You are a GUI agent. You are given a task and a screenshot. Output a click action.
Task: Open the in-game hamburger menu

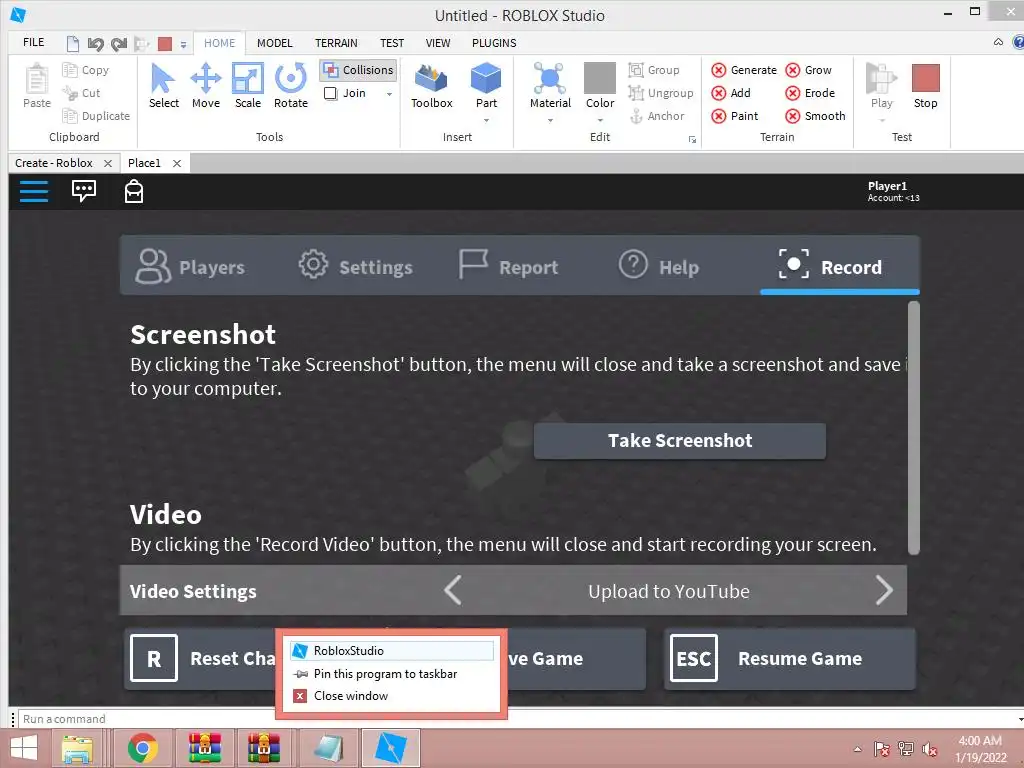click(34, 191)
